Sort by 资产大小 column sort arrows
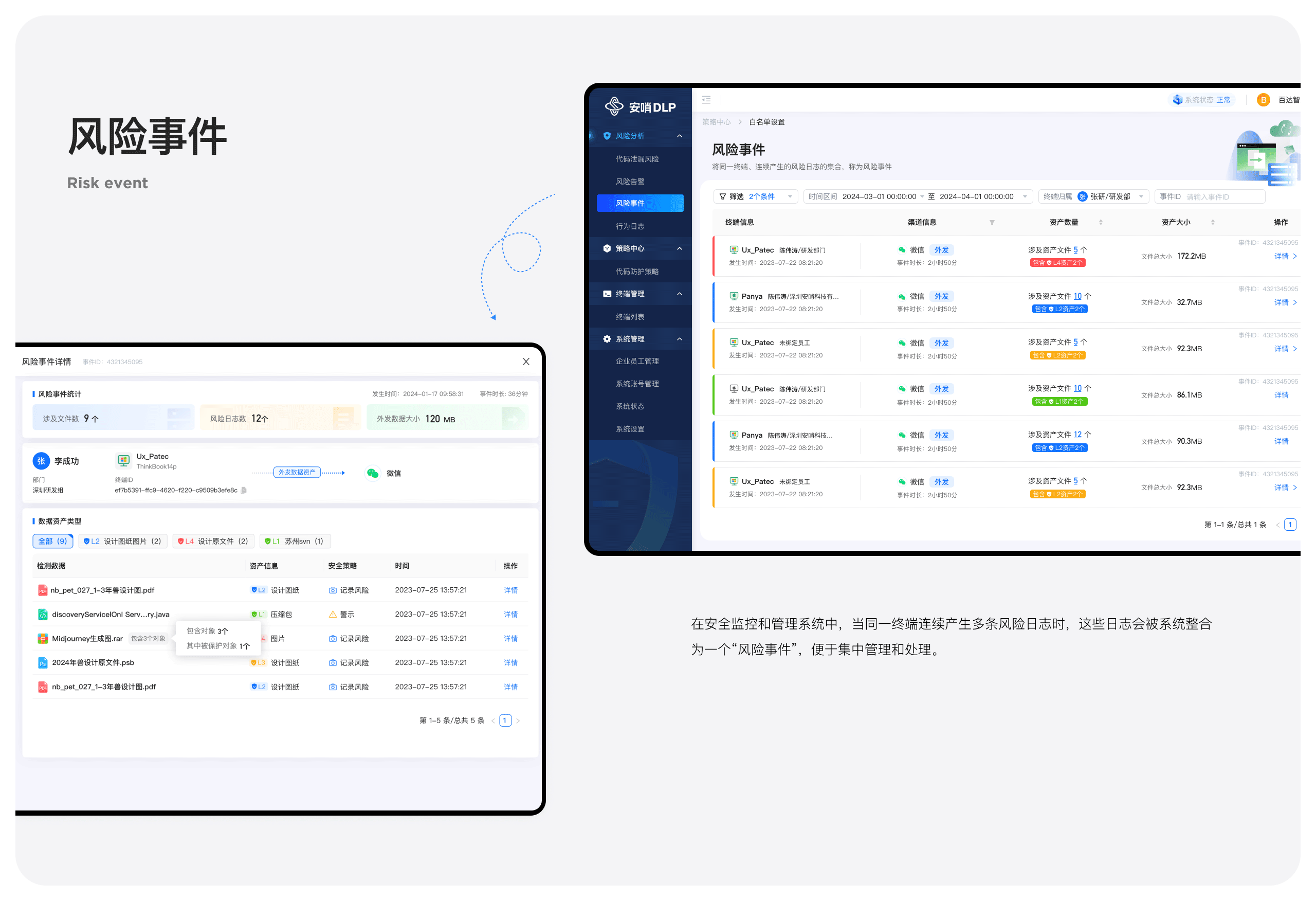 pyautogui.click(x=1212, y=222)
